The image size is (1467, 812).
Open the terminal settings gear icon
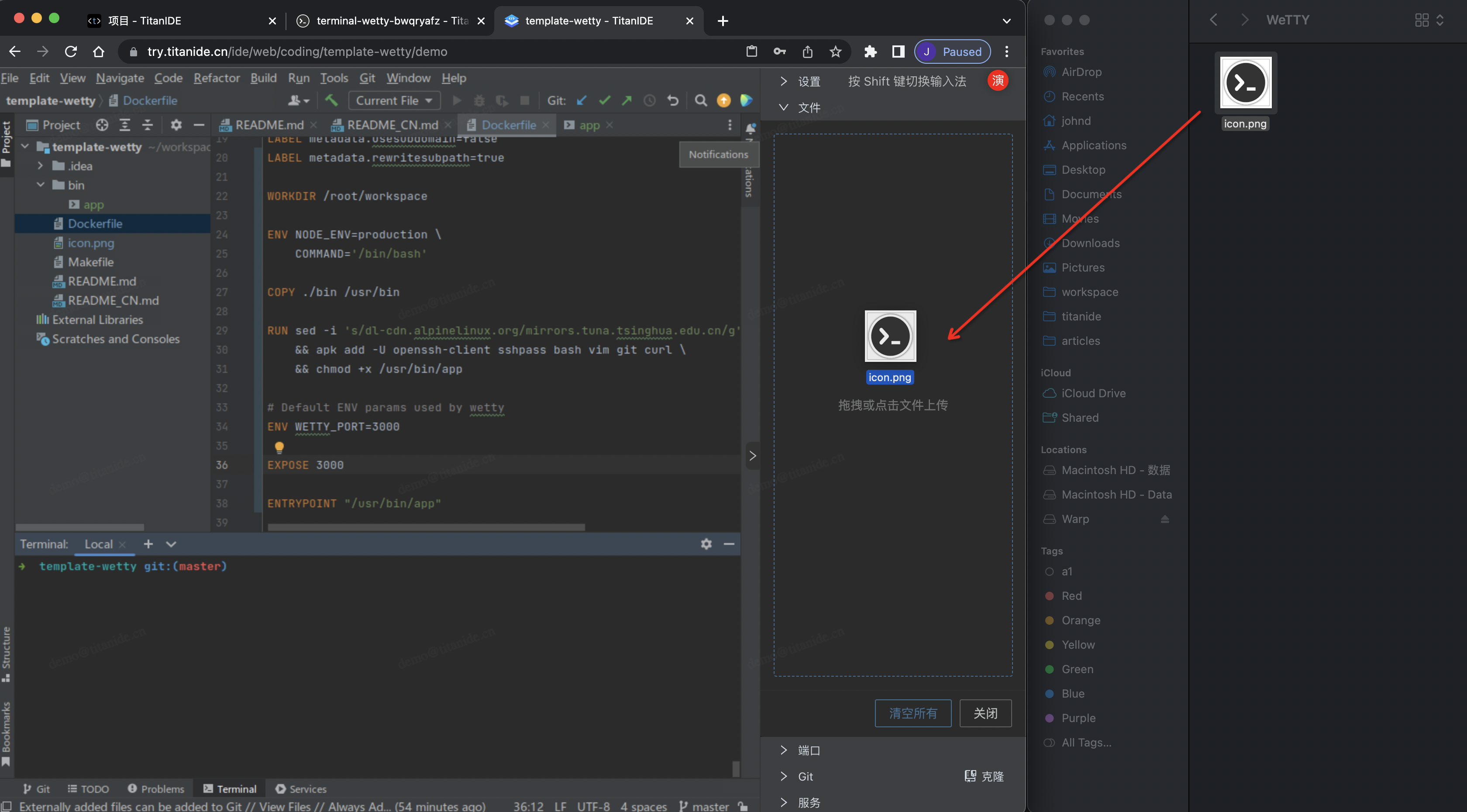click(x=706, y=544)
